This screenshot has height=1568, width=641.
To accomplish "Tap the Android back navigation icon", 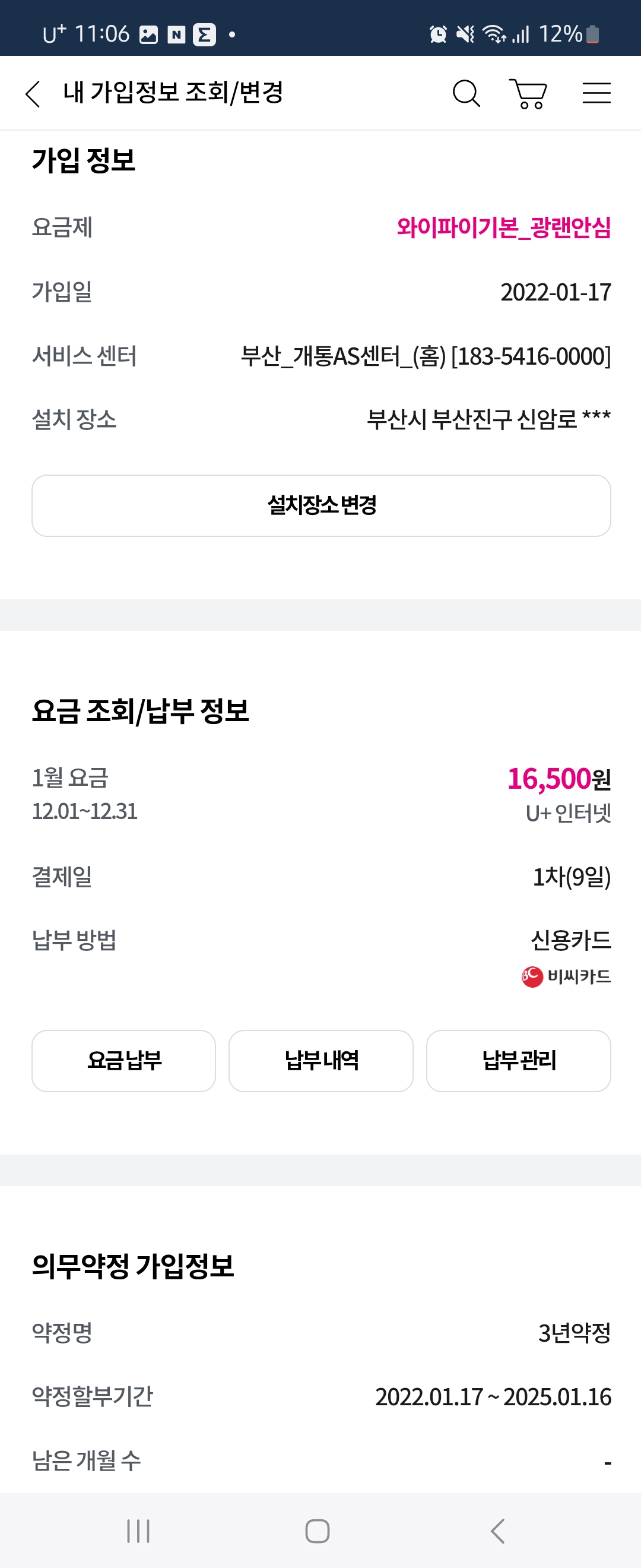I will pos(497,1530).
